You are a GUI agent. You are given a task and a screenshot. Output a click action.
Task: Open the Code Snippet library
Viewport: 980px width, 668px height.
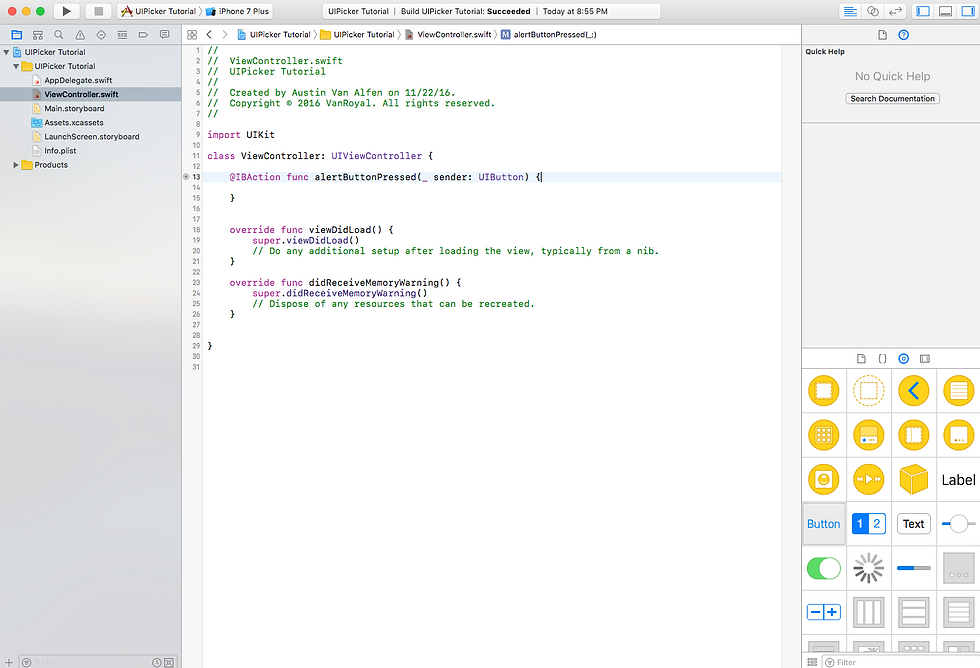pos(882,359)
